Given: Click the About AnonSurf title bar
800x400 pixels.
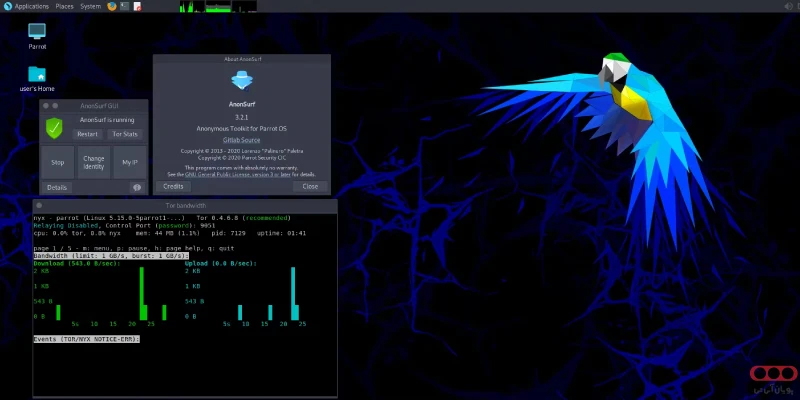Looking at the screenshot, I should tap(242, 59).
